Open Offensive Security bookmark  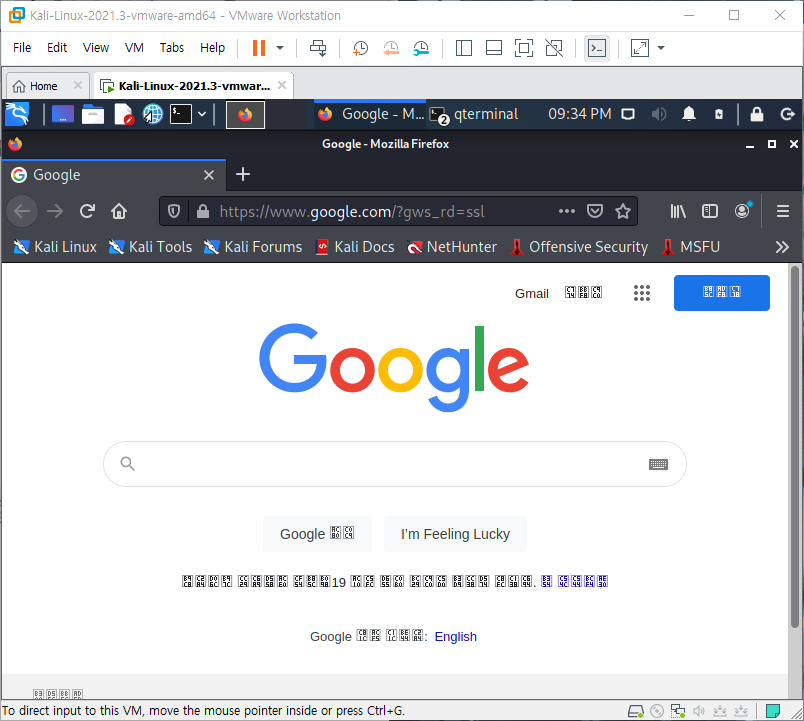click(579, 247)
